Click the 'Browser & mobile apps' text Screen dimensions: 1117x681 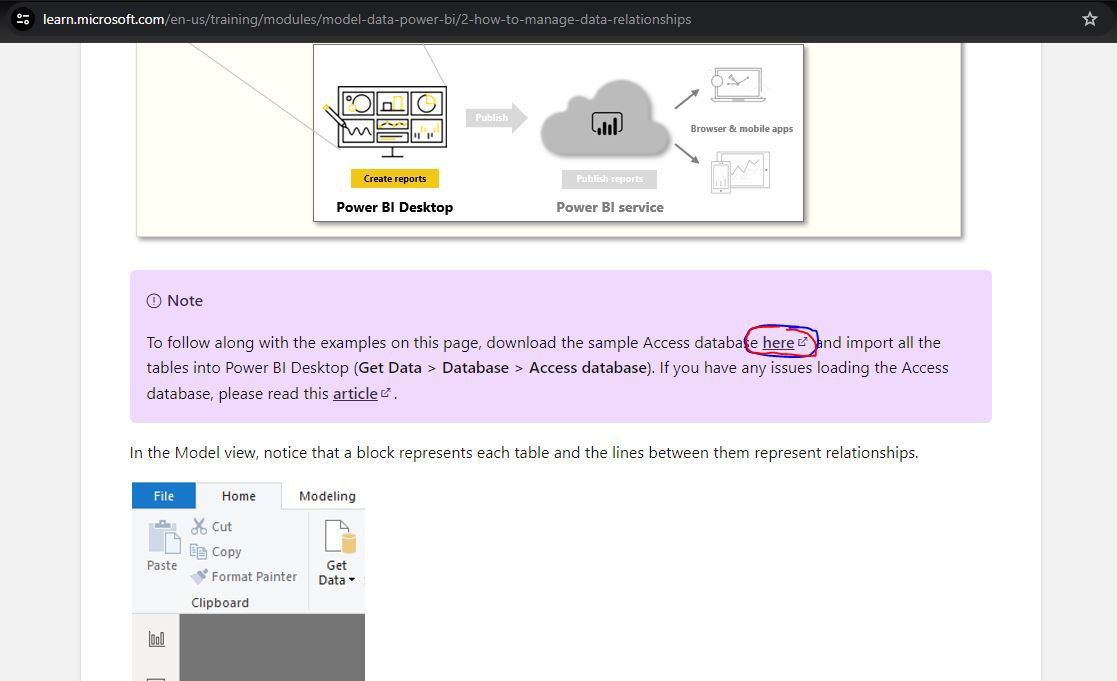(742, 129)
